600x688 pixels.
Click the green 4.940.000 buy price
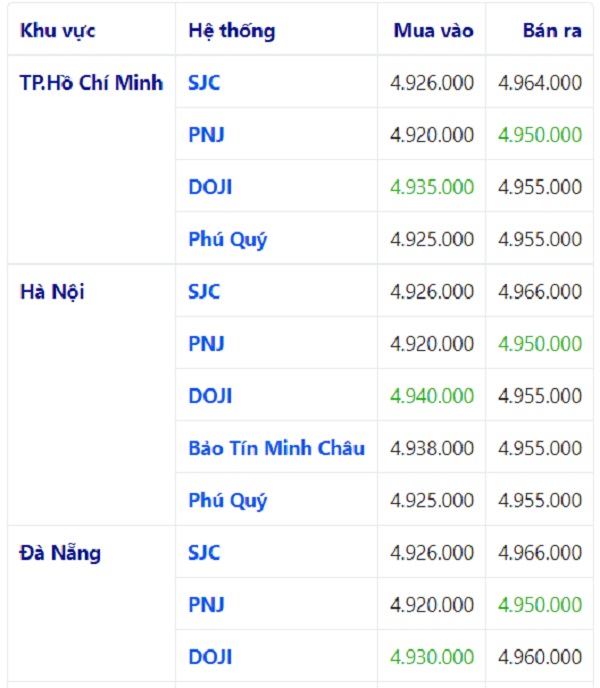pyautogui.click(x=432, y=396)
